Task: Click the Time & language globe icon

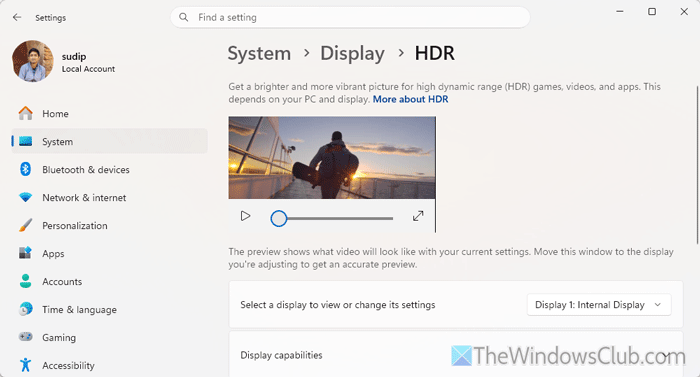Action: 25,309
